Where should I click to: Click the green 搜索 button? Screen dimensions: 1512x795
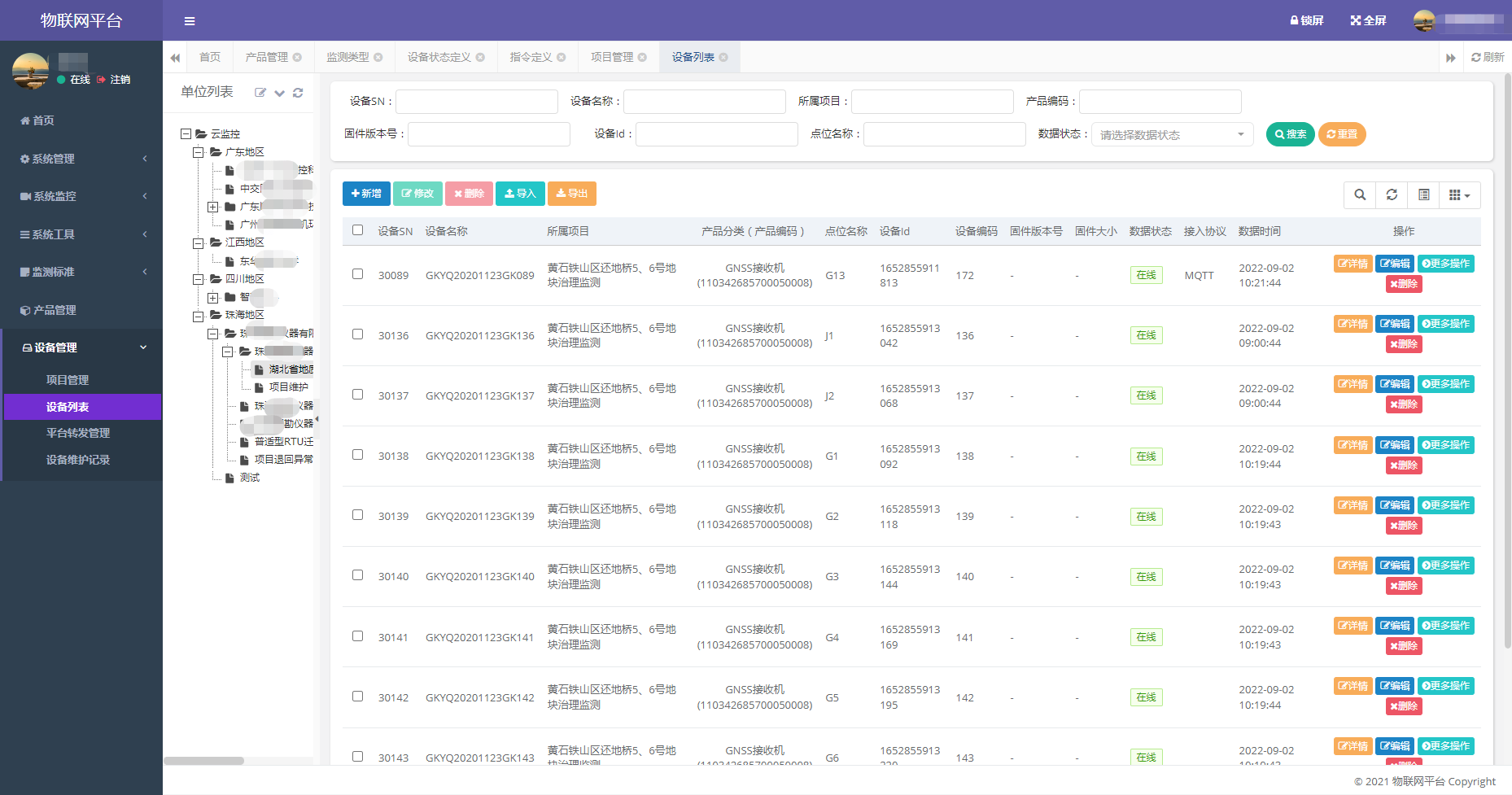click(x=1290, y=134)
